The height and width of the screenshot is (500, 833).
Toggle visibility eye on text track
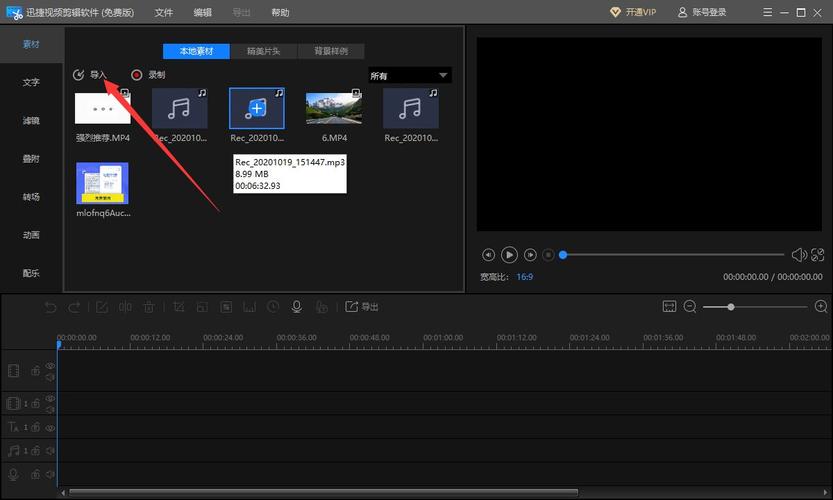pos(50,427)
